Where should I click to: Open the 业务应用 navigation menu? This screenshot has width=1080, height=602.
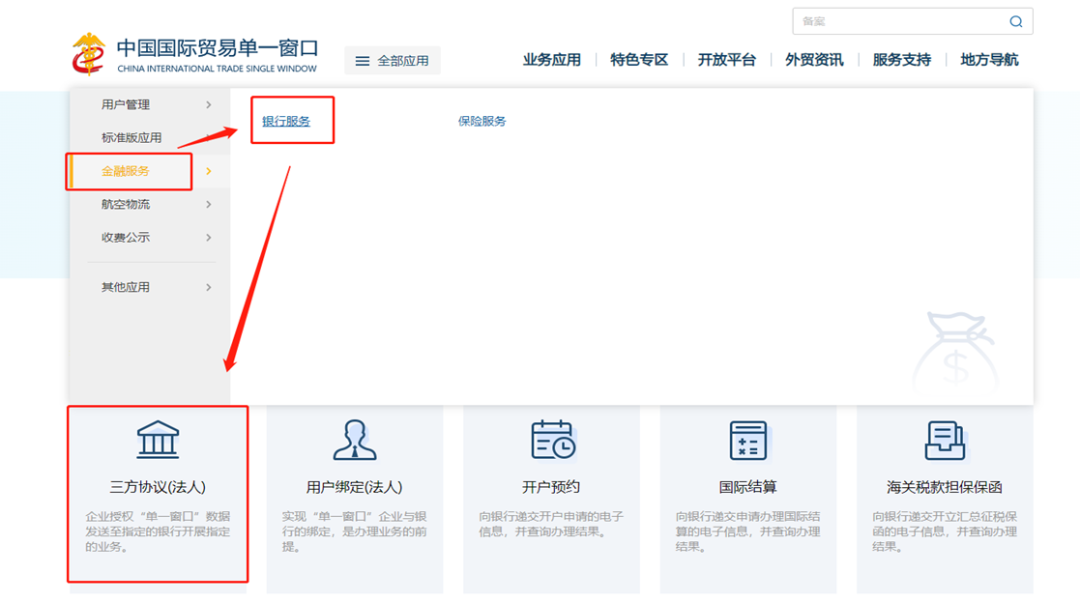tap(551, 60)
